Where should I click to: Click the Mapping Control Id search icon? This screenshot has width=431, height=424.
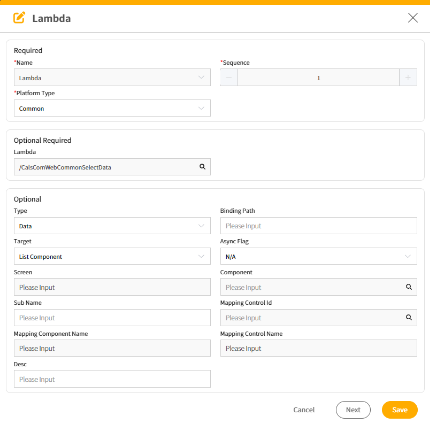point(409,317)
